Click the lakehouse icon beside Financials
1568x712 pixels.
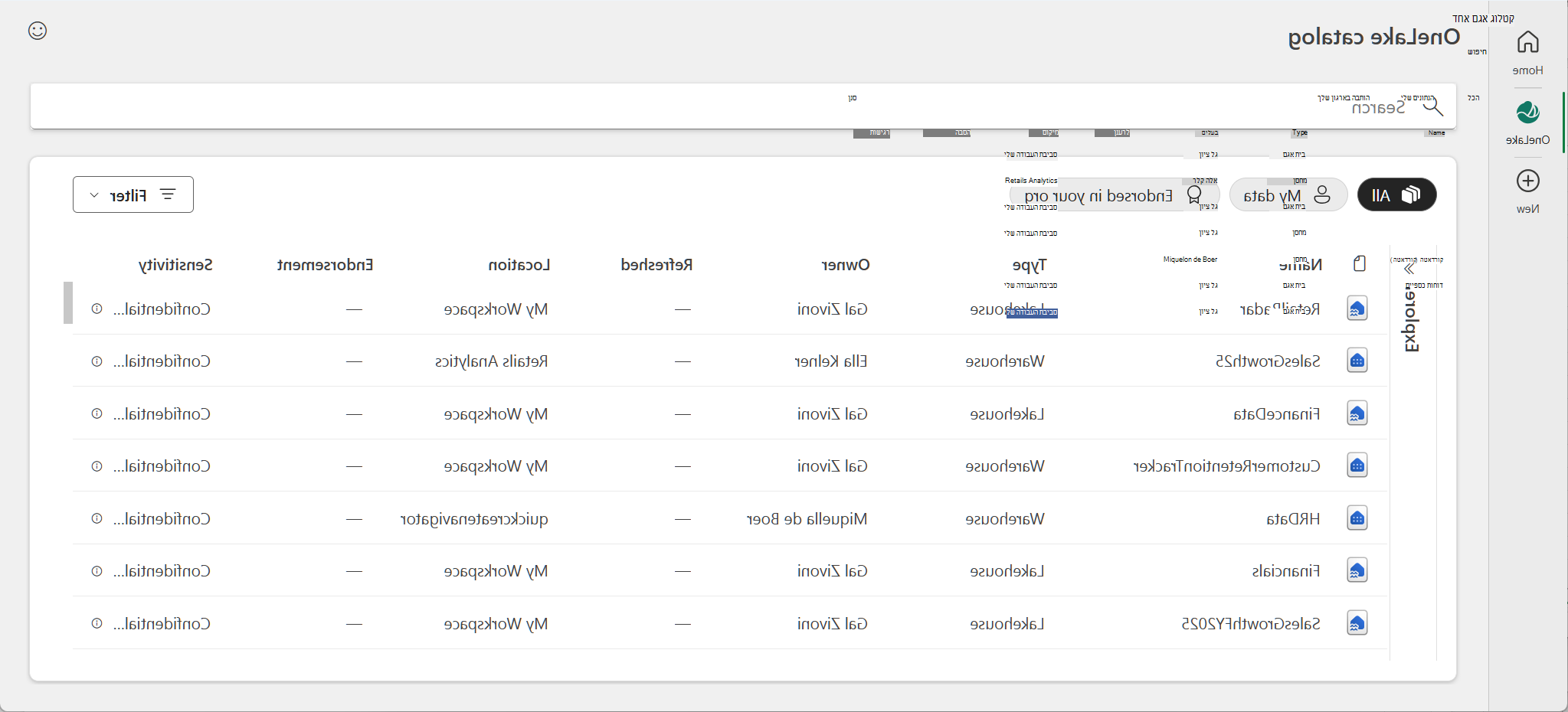click(x=1357, y=571)
